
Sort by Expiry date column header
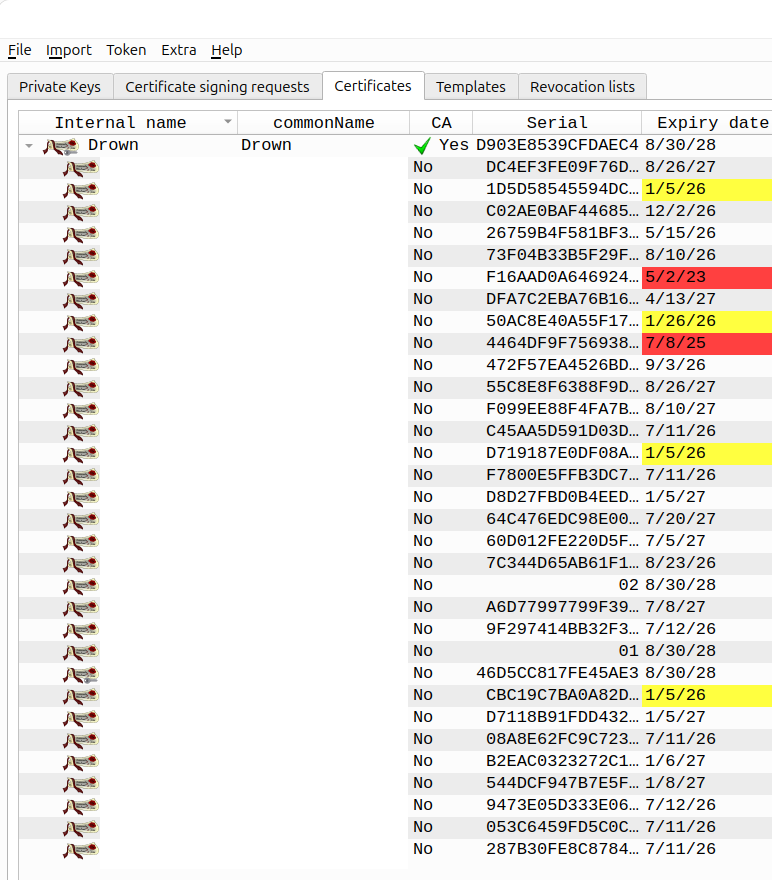pos(707,122)
